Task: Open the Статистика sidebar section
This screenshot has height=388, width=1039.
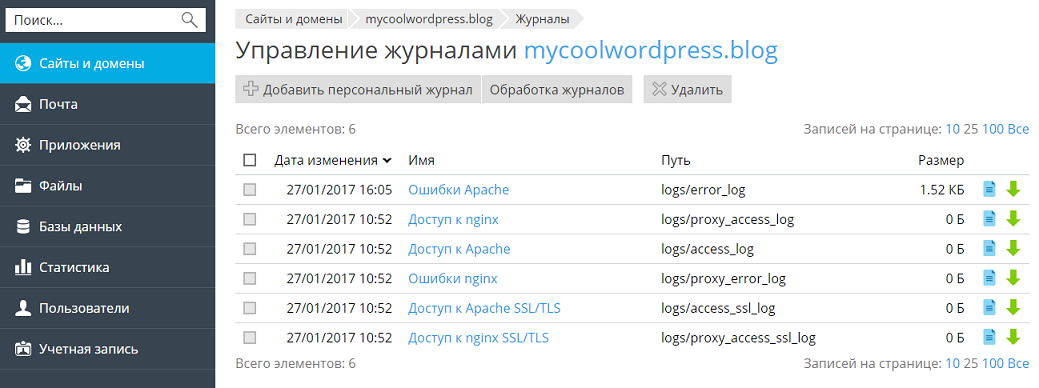Action: tap(107, 267)
